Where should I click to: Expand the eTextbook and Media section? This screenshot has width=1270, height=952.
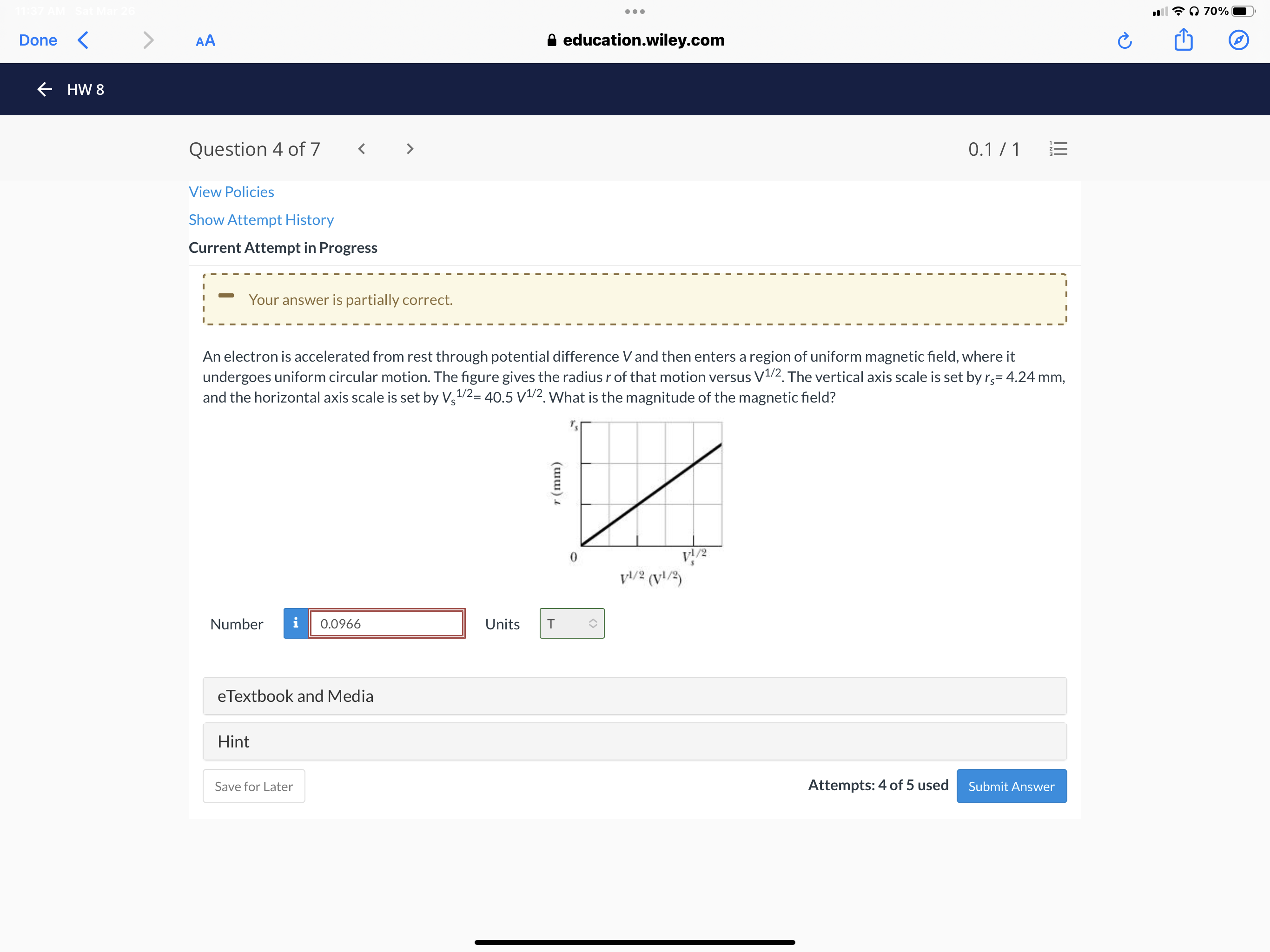635,696
